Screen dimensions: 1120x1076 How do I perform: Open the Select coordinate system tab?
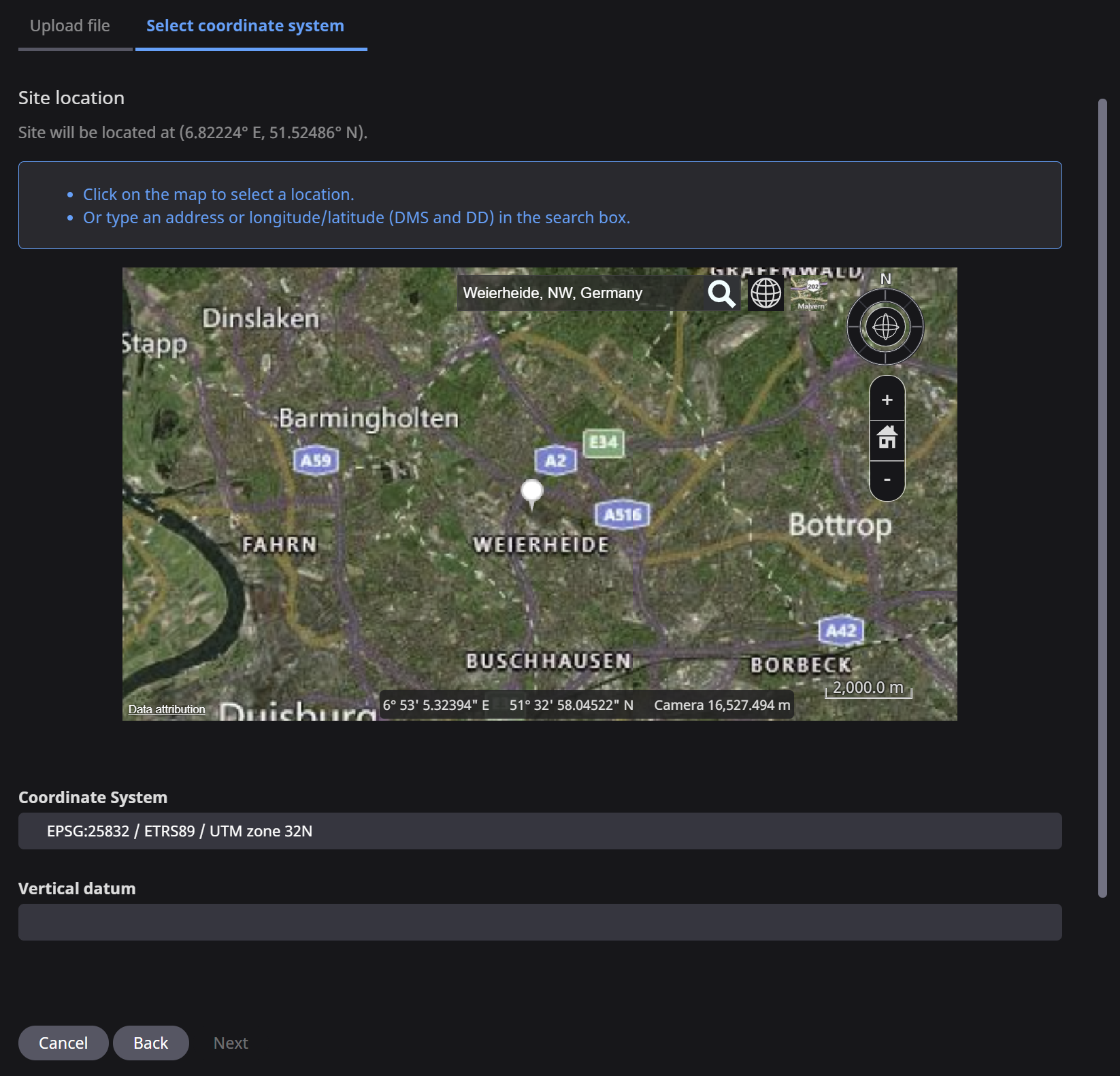point(244,25)
